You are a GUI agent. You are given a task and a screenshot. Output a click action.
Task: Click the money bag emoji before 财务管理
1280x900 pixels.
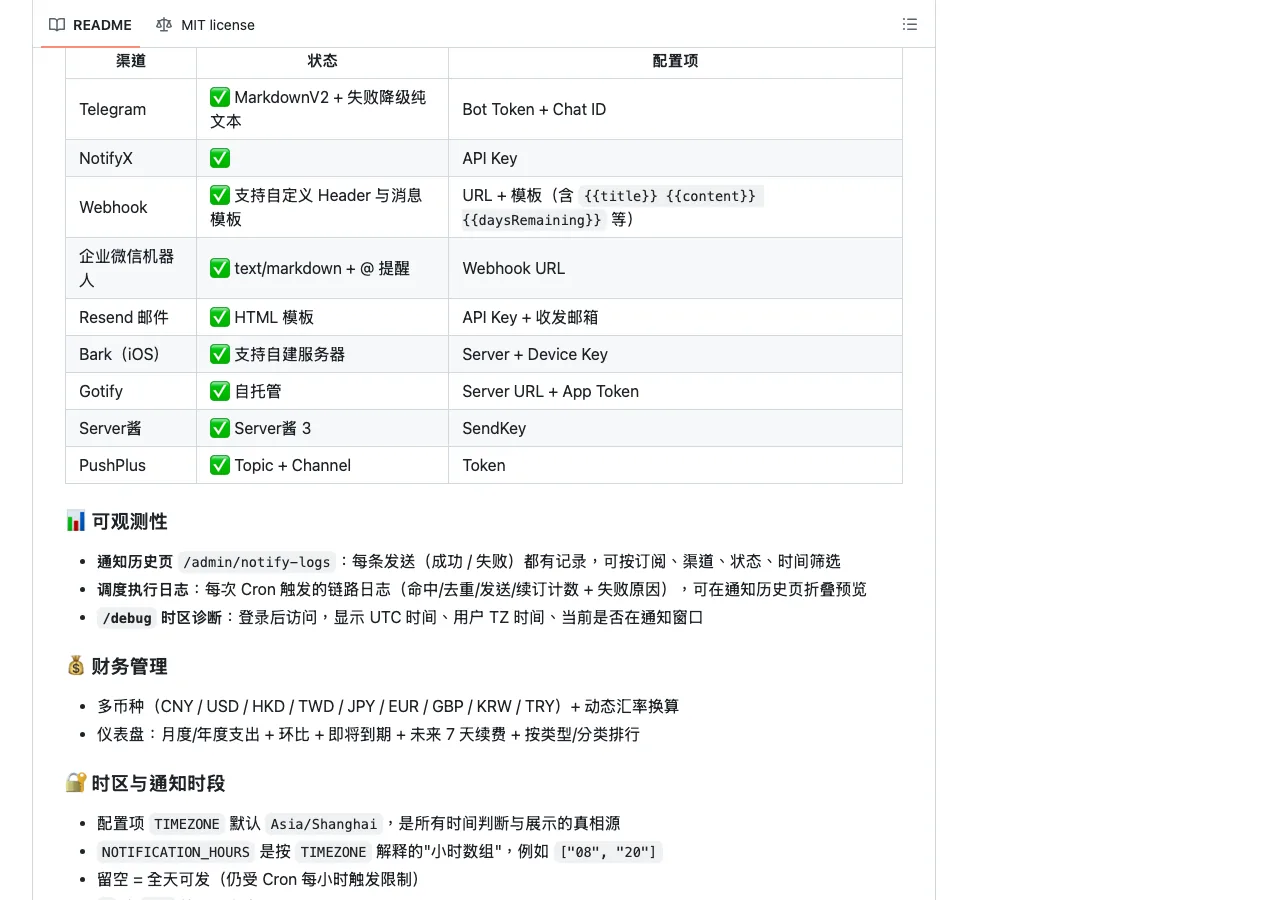tap(76, 666)
